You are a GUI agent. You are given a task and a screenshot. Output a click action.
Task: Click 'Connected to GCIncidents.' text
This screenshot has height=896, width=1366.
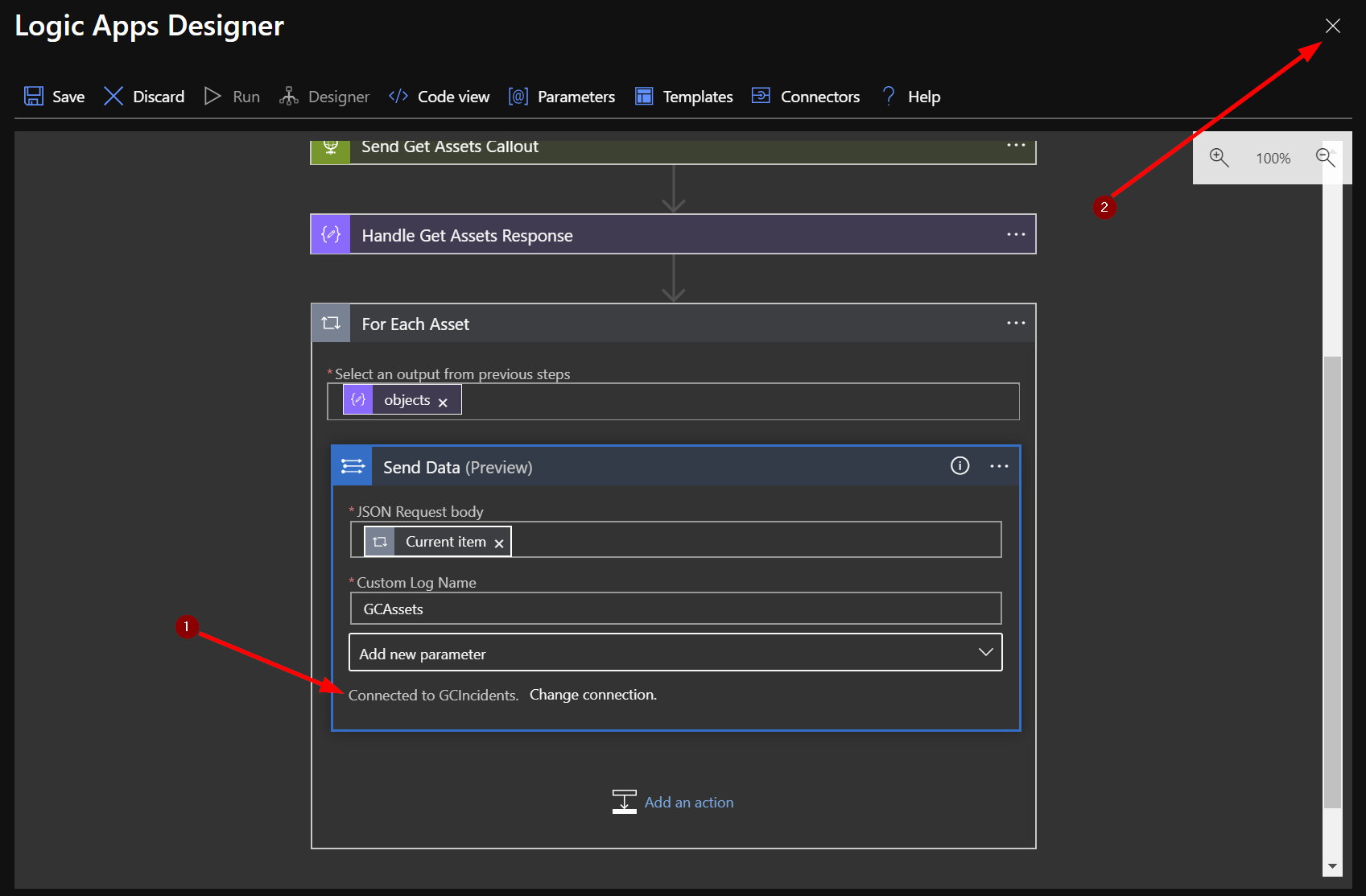click(x=434, y=696)
